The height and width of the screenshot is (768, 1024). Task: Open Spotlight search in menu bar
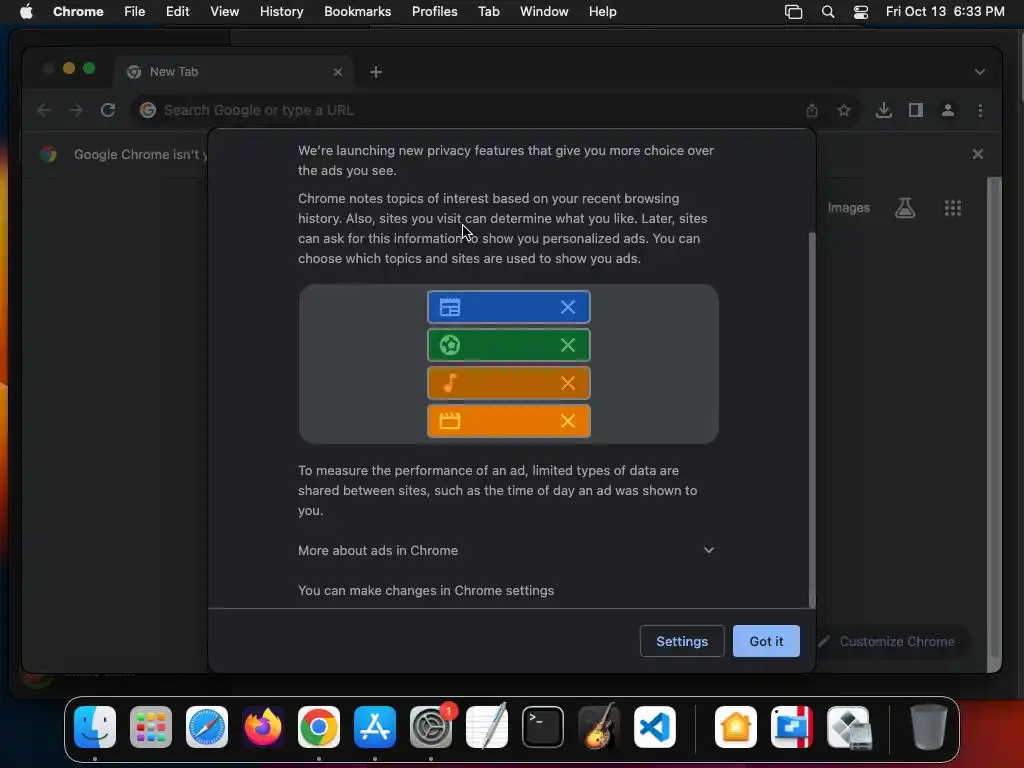click(x=827, y=12)
